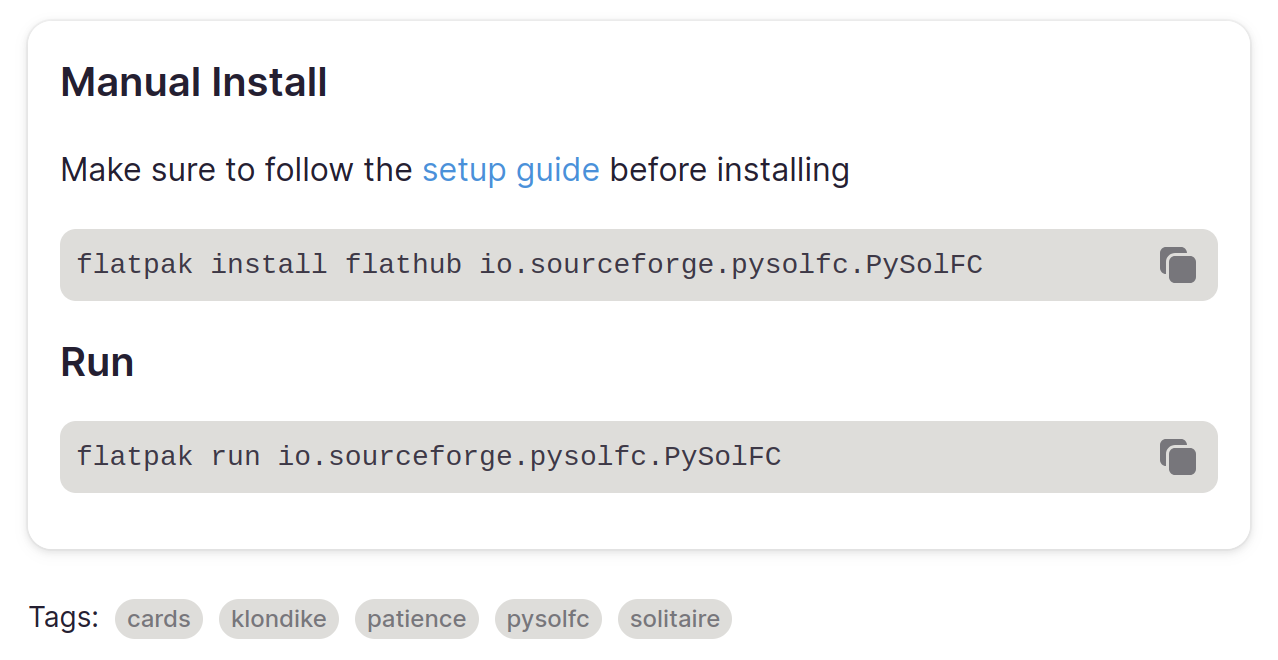The image size is (1278, 660).
Task: Click io.sourceforge.pysolfc.PySolFC in the run command
Action: (x=530, y=457)
